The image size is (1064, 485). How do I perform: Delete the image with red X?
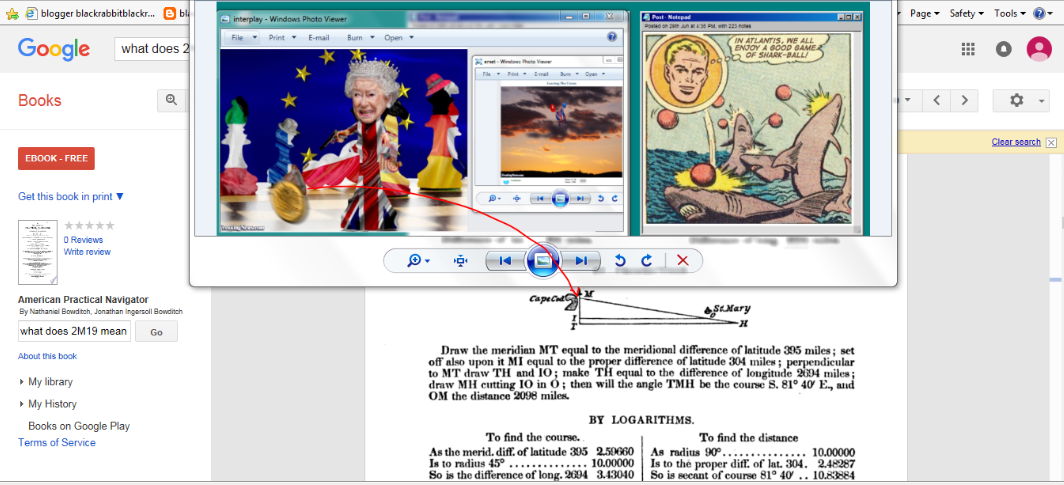click(x=683, y=260)
